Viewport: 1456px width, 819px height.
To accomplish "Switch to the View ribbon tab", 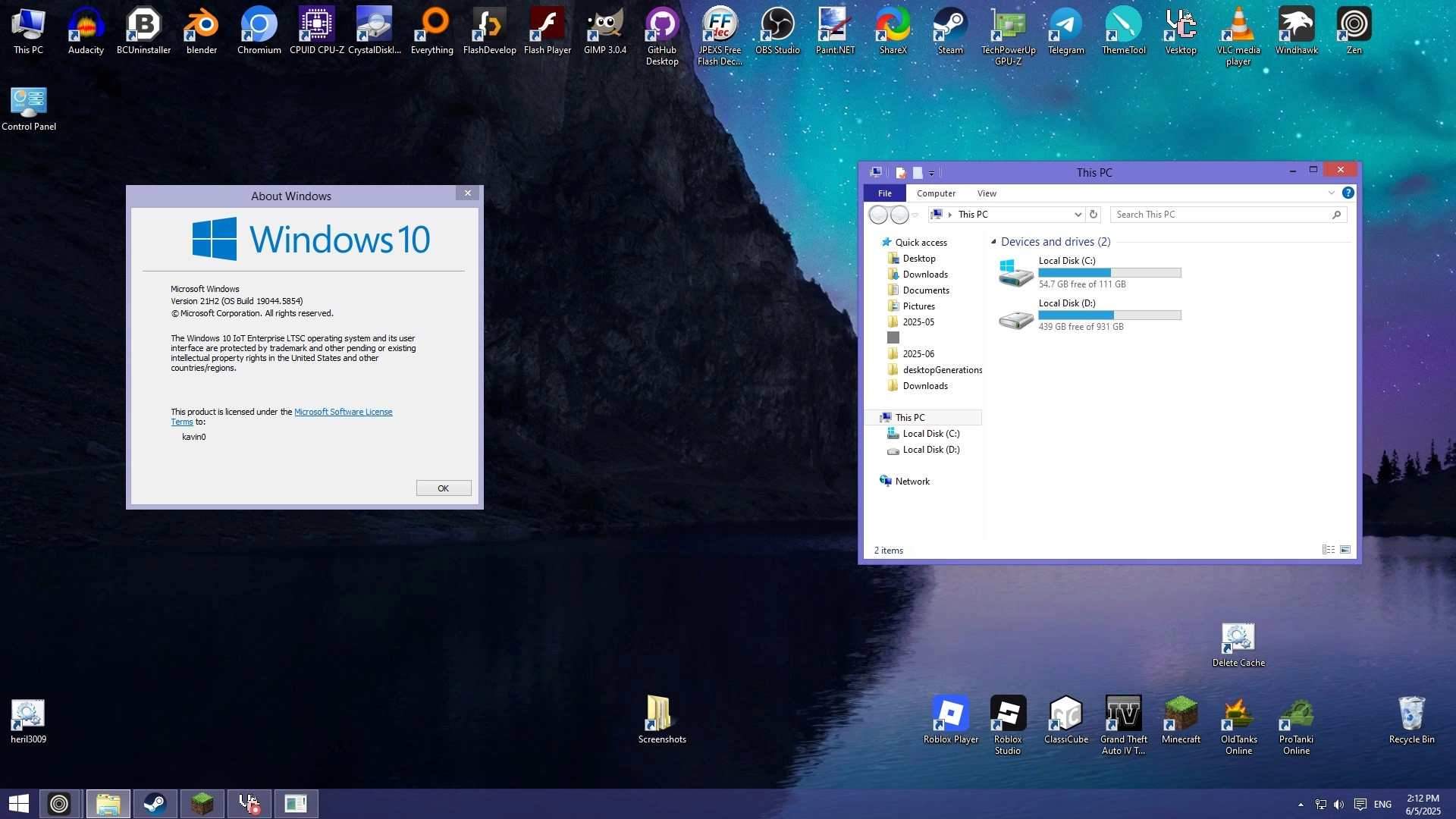I will (987, 193).
